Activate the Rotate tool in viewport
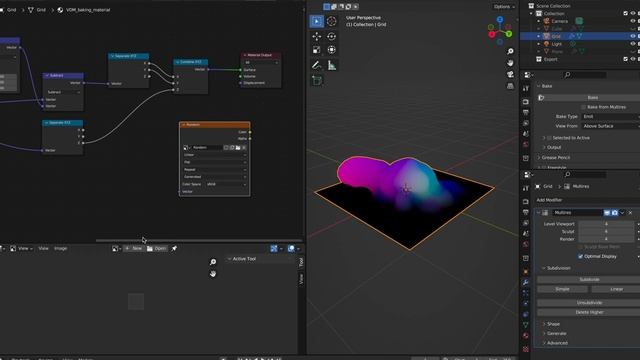640x360 pixels. 331,36
